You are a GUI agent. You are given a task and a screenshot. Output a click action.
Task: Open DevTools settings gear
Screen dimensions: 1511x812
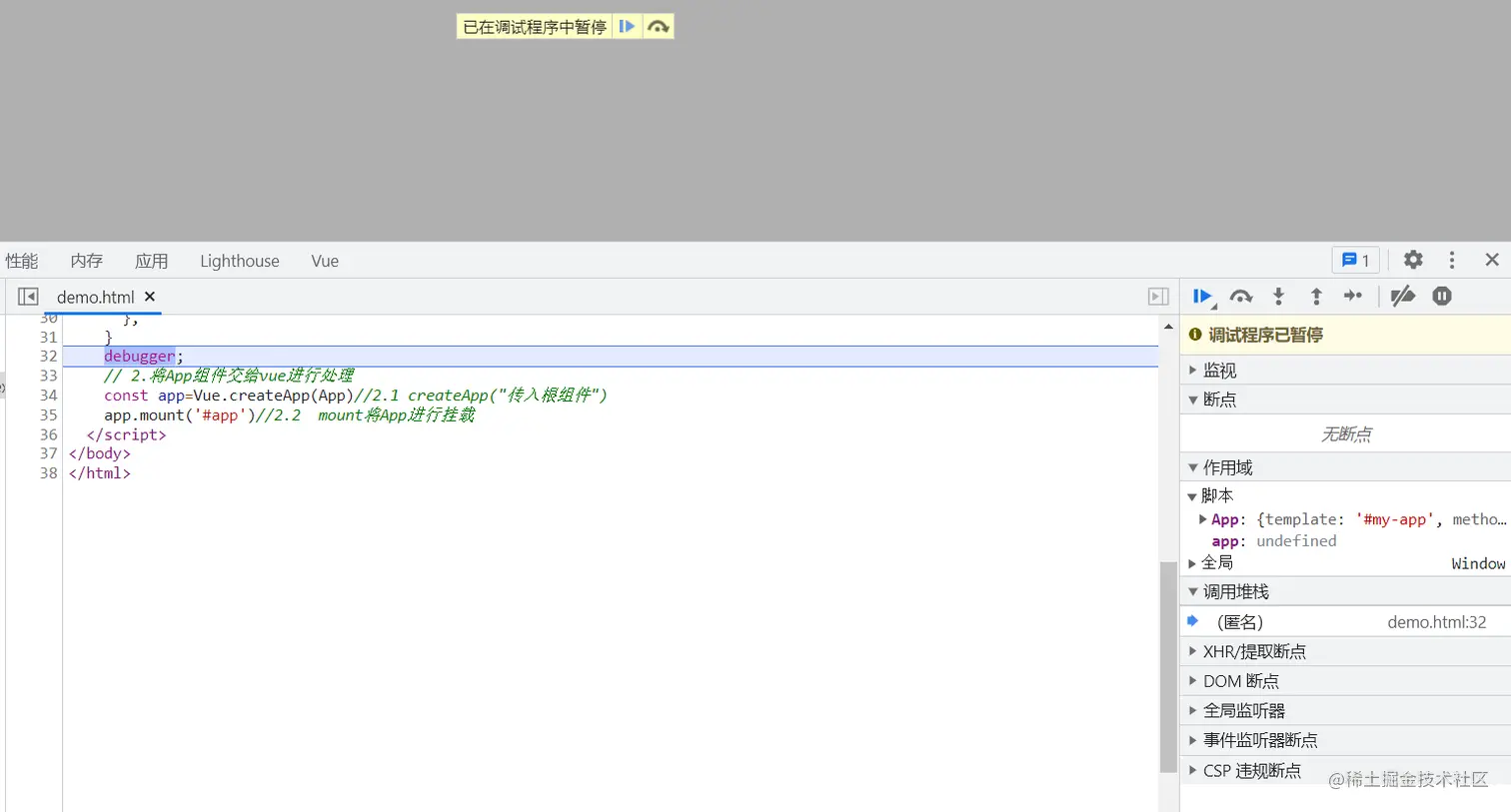click(x=1413, y=260)
